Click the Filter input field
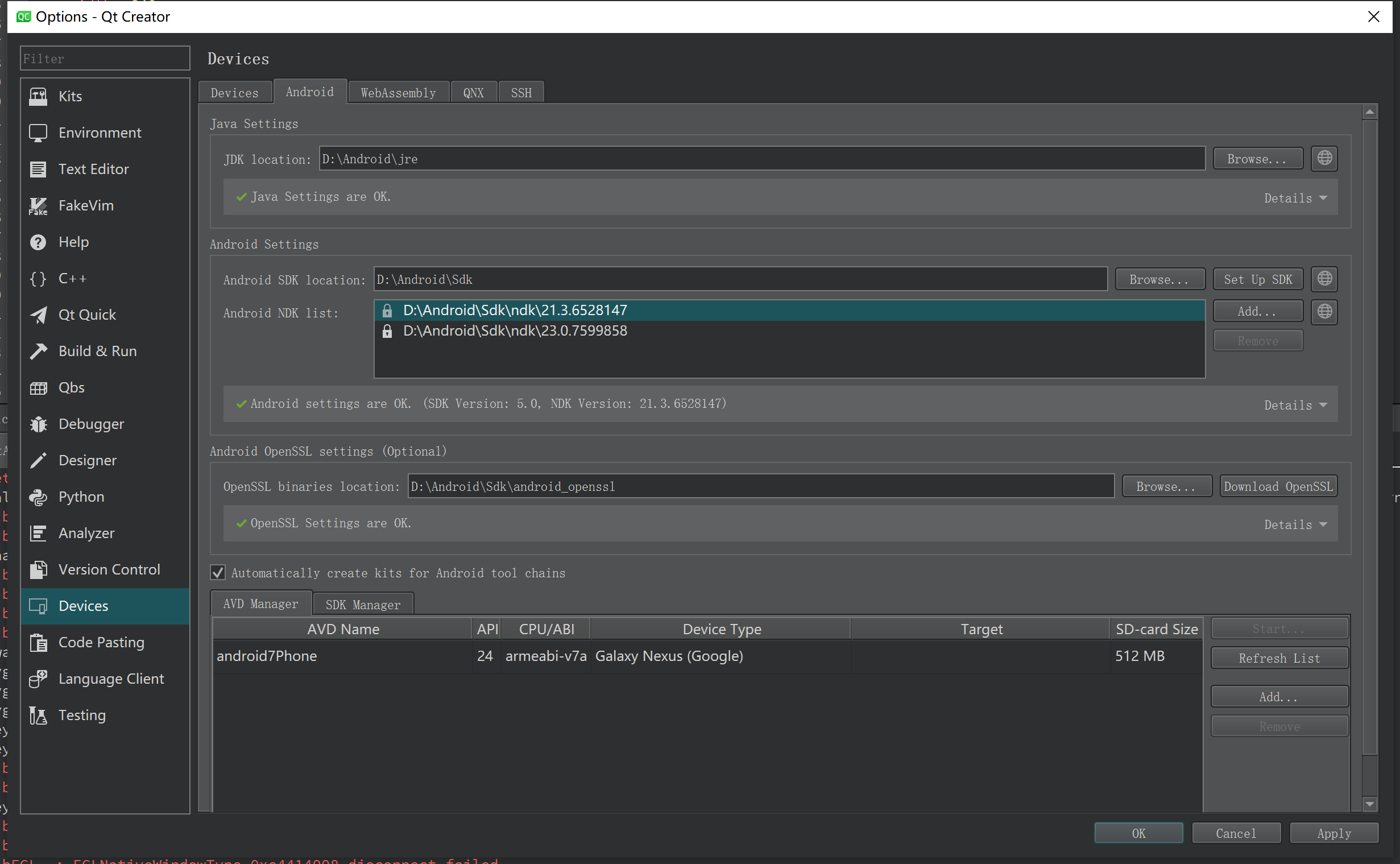The height and width of the screenshot is (864, 1400). (x=105, y=58)
